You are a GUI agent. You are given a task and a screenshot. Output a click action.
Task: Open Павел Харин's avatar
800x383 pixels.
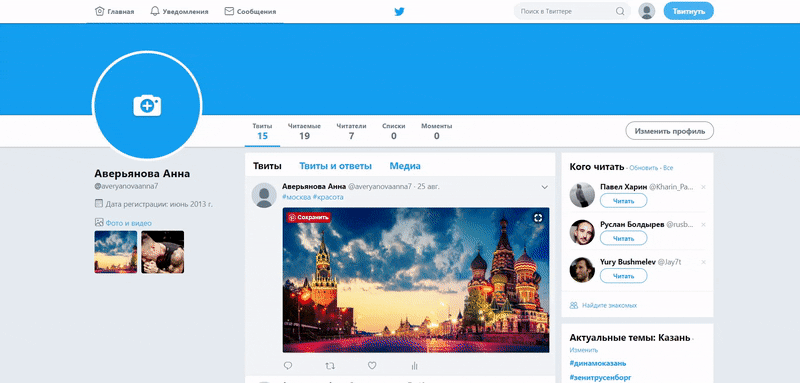click(582, 195)
